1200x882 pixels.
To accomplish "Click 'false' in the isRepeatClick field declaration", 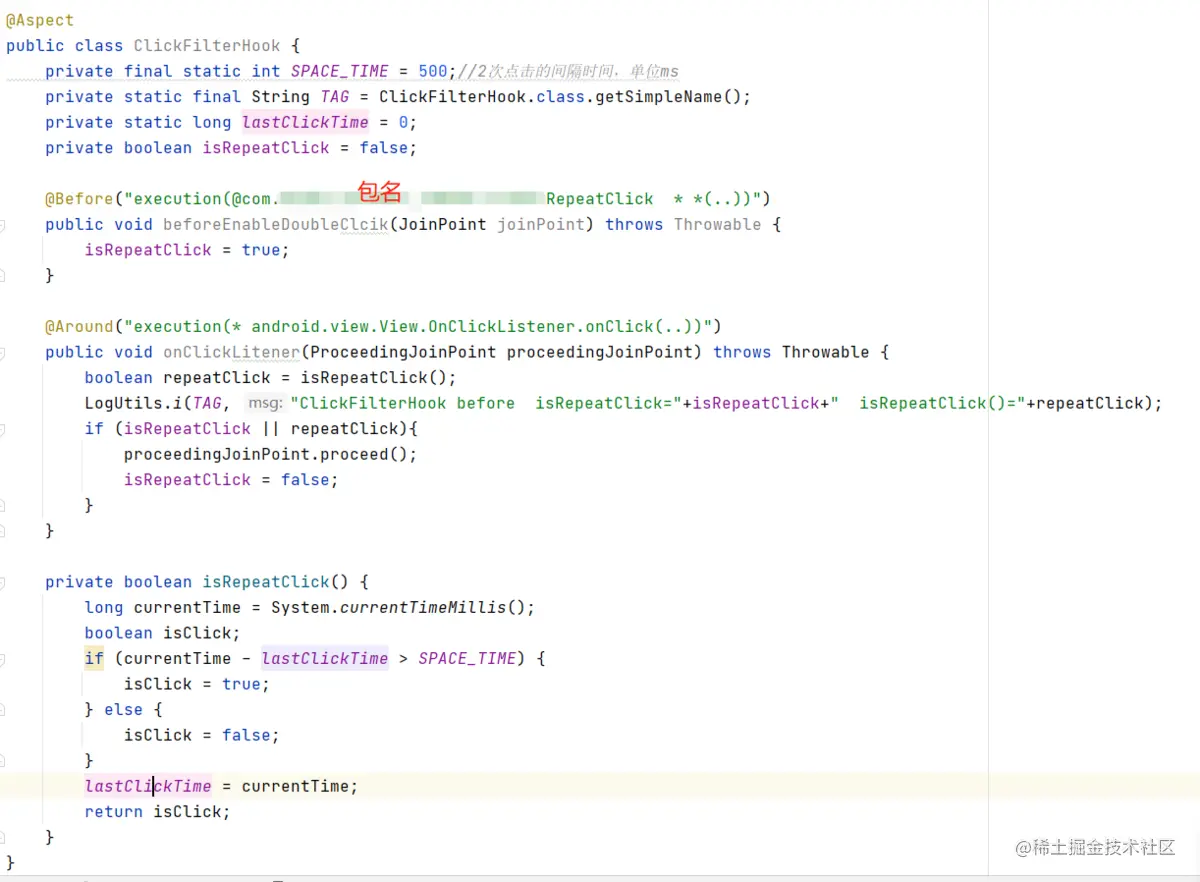I will point(384,148).
